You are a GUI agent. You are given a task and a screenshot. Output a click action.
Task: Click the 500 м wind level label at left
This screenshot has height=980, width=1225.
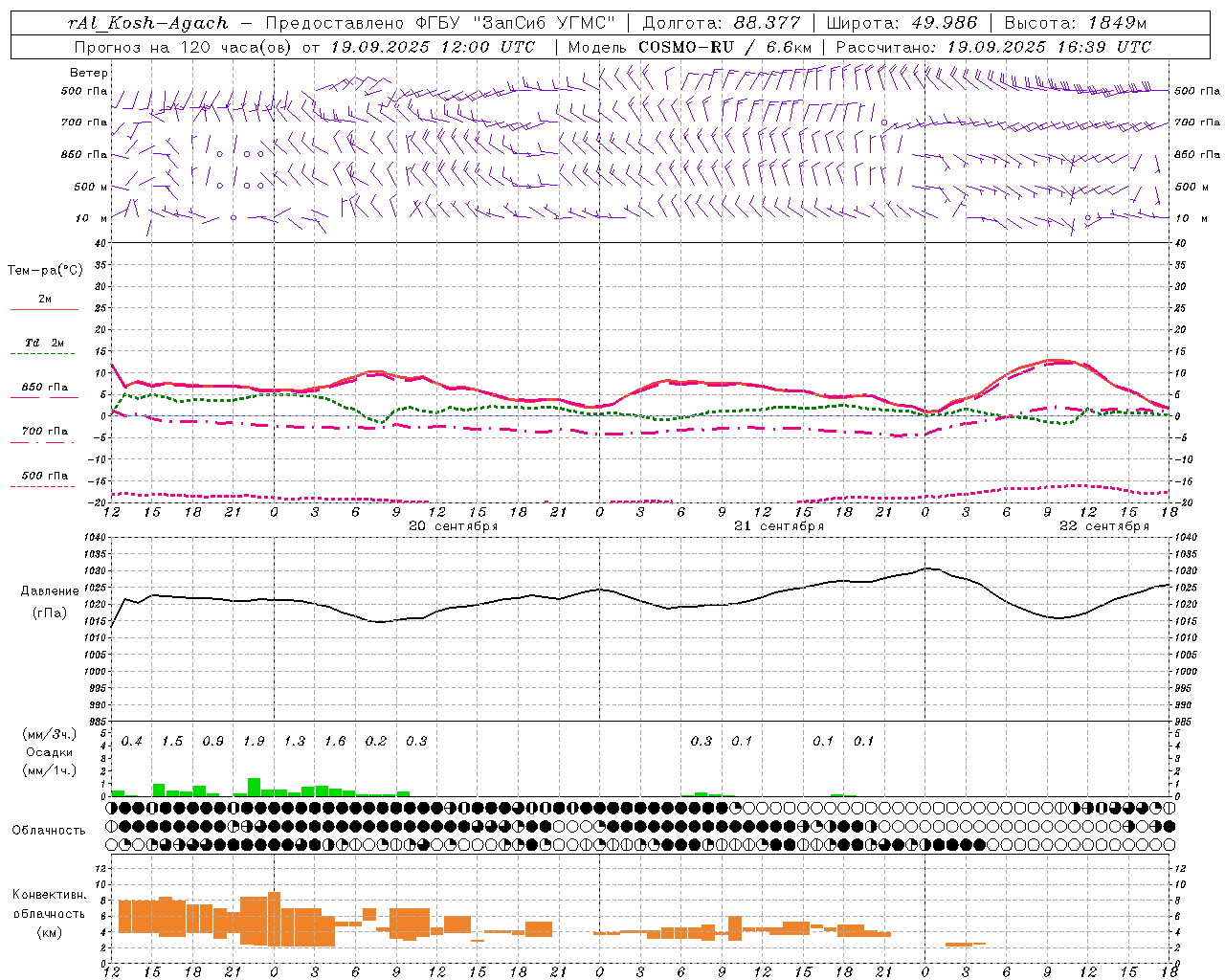[91, 187]
